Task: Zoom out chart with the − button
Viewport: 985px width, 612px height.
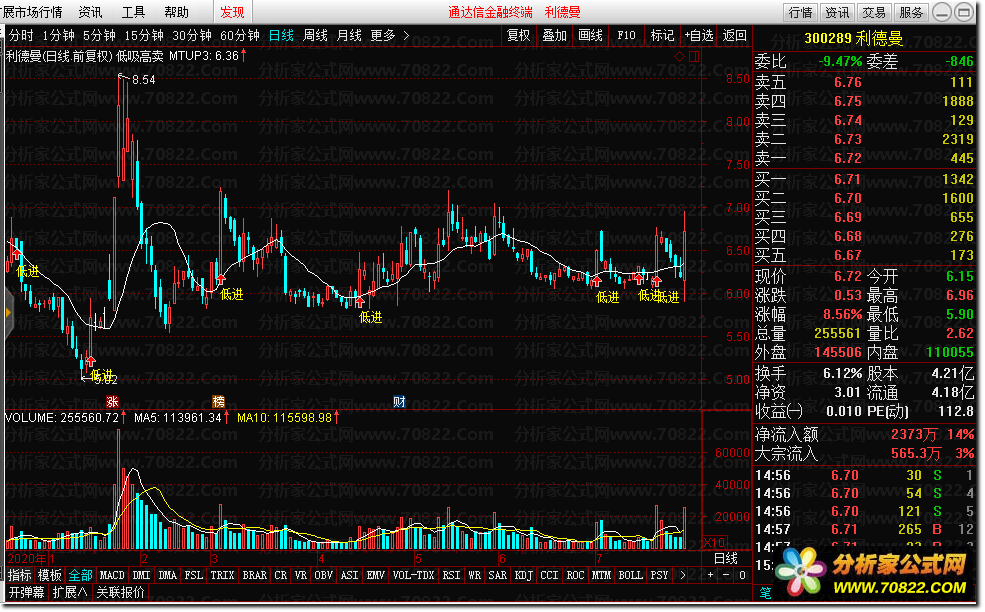Action: (x=726, y=575)
